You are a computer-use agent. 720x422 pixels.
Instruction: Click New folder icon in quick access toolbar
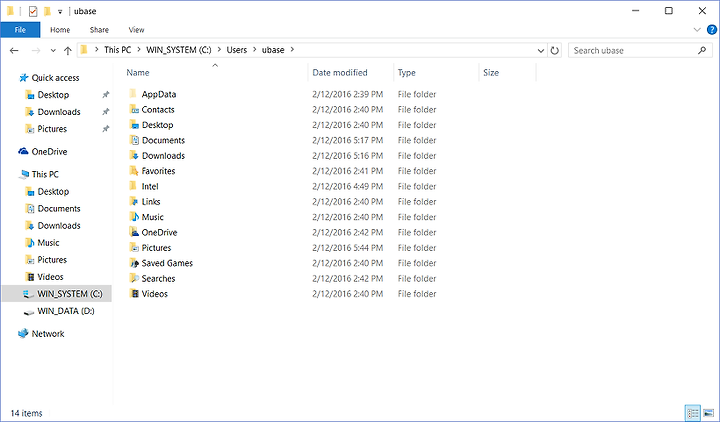coord(47,11)
